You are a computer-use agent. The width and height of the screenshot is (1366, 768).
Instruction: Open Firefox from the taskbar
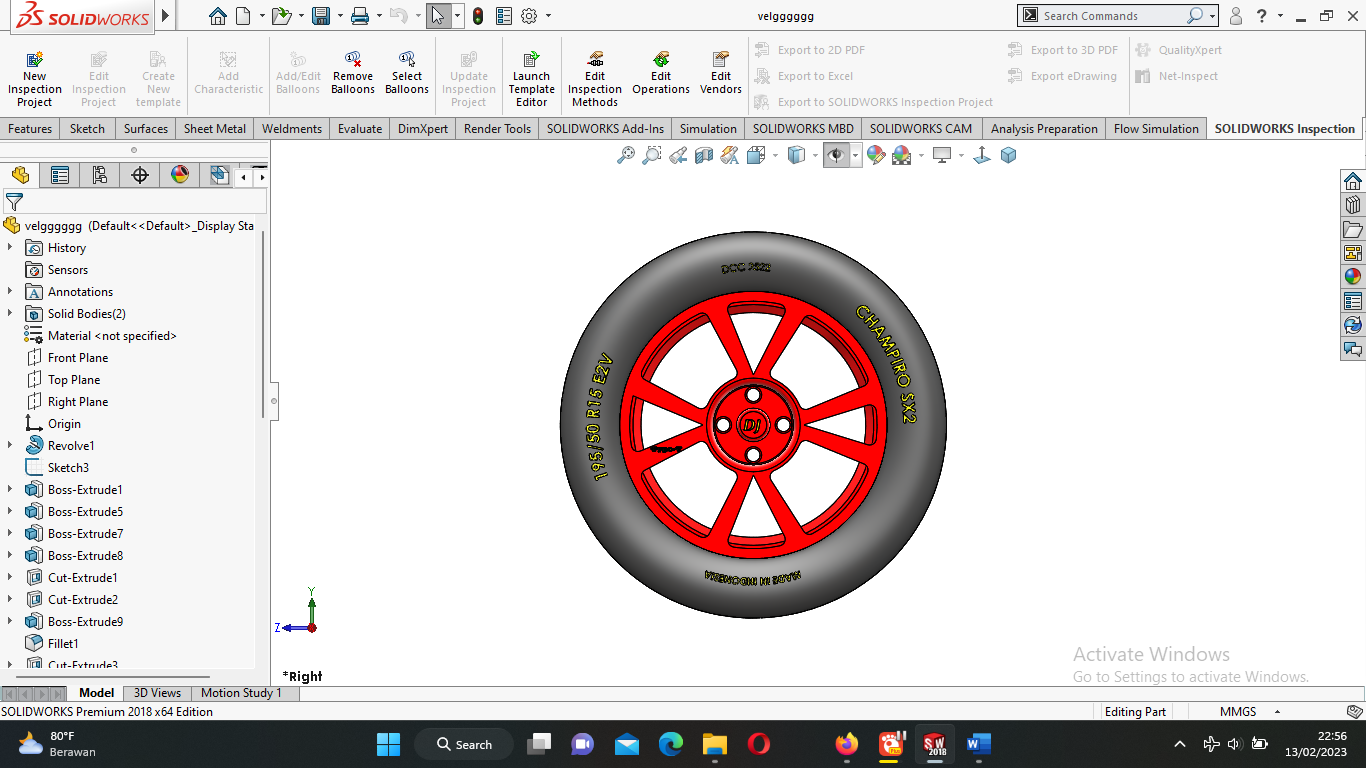pos(847,744)
